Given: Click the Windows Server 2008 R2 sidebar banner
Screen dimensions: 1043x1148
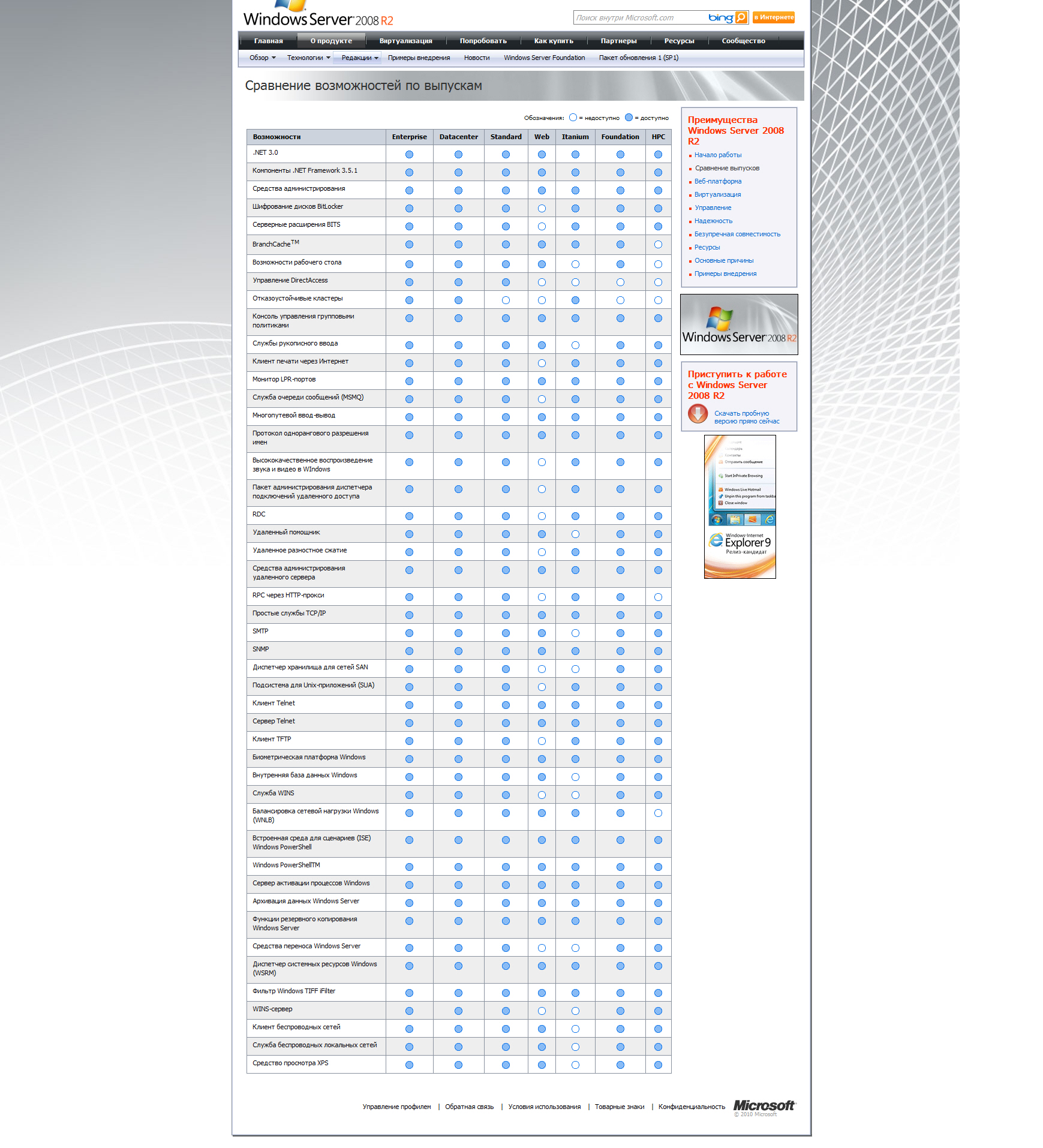Looking at the screenshot, I should (x=739, y=324).
